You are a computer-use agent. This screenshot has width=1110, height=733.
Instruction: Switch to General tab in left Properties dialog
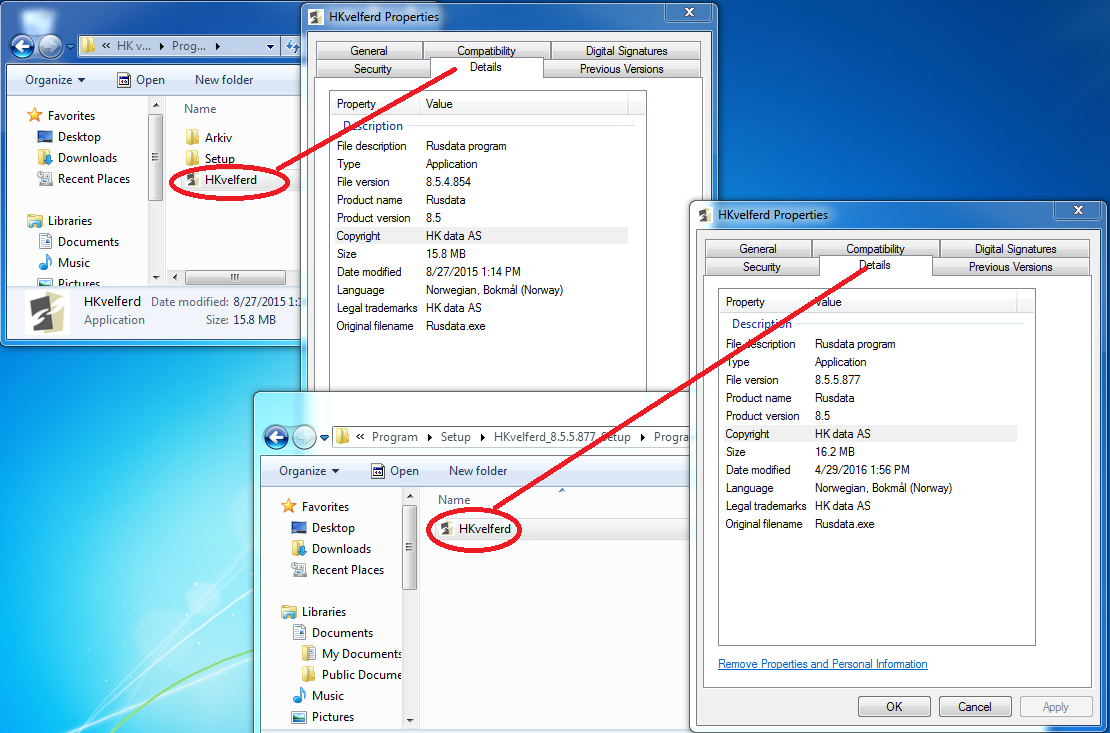369,51
